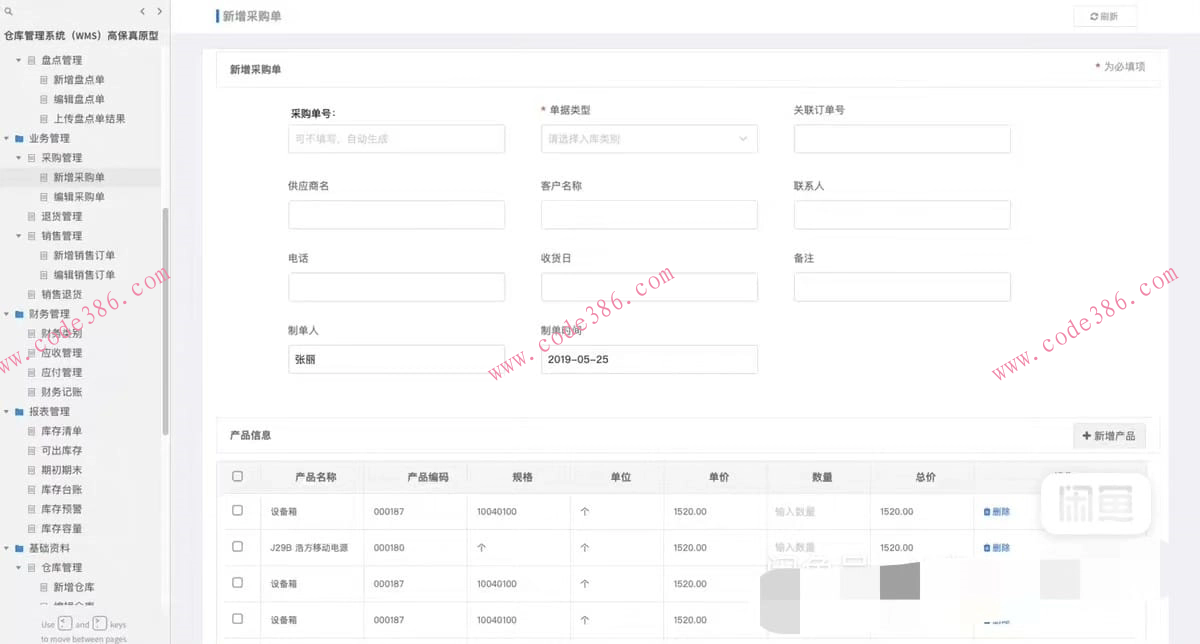Image resolution: width=1200 pixels, height=644 pixels.
Task: Click page icon beside 新增盘点单
Action: tap(44, 80)
